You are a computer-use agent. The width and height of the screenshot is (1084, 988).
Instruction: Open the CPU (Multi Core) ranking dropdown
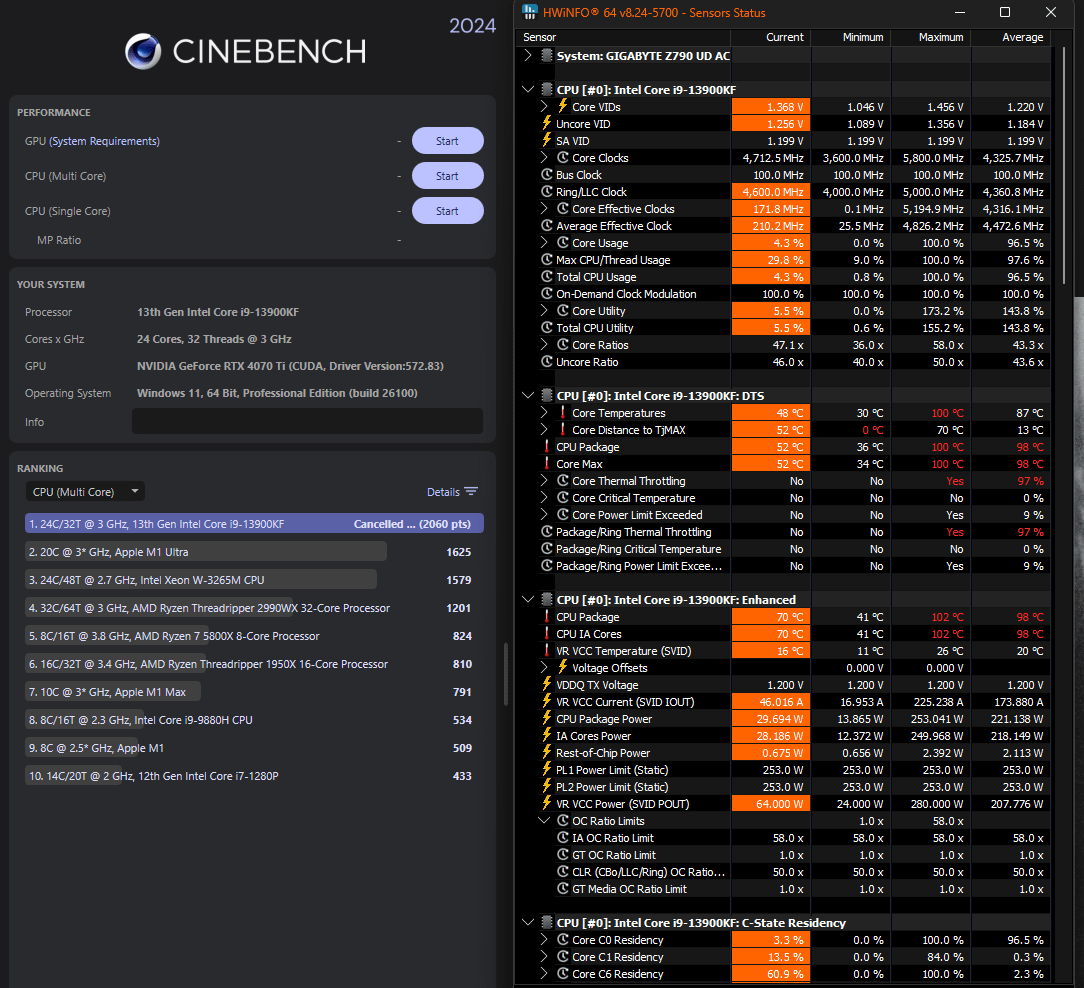85,492
